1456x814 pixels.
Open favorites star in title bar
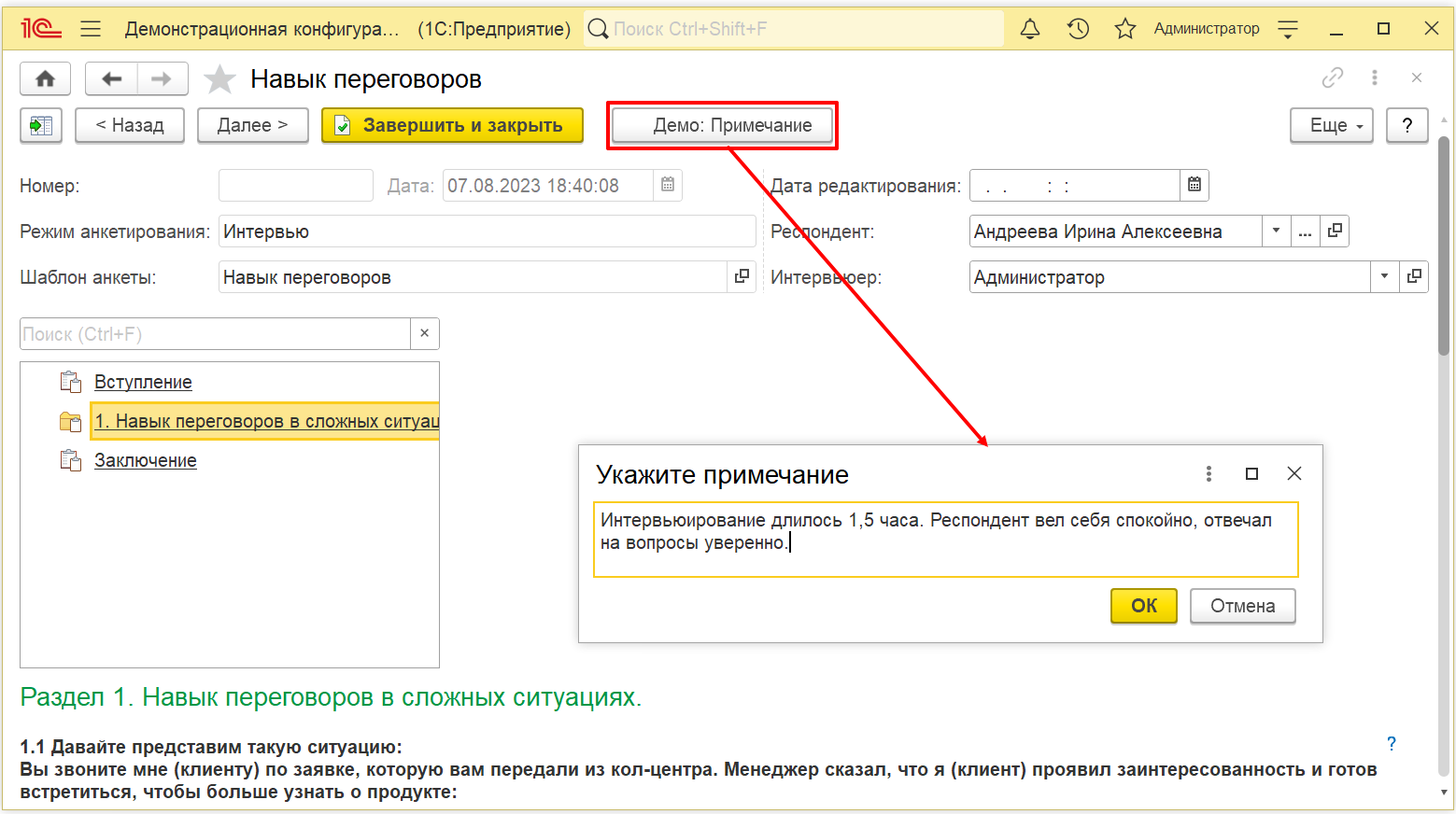[x=1125, y=29]
